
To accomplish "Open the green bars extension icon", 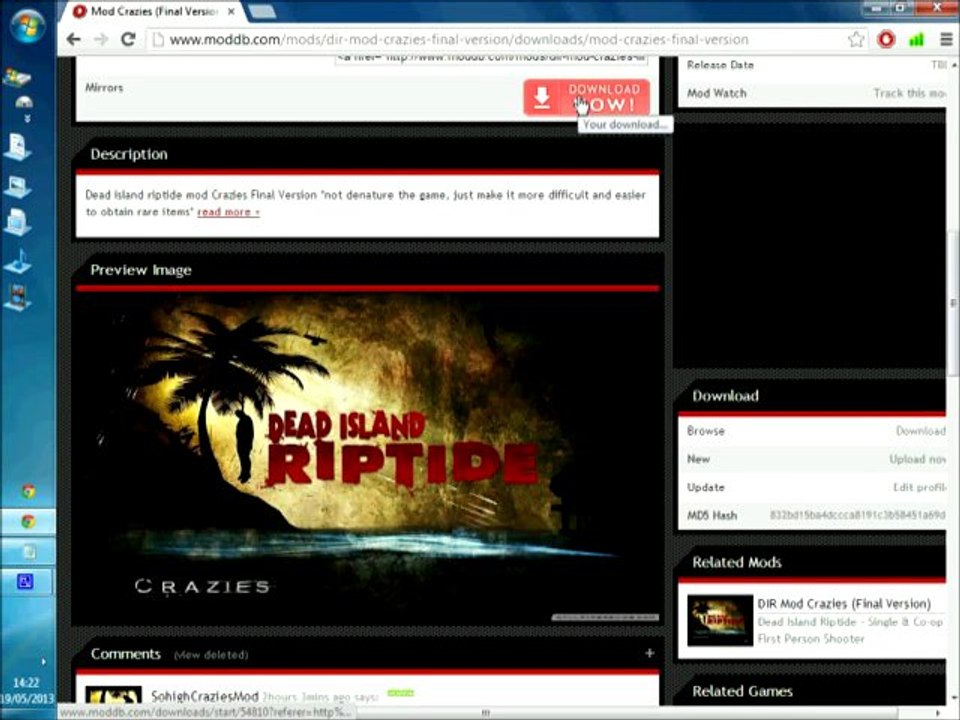I will [917, 40].
